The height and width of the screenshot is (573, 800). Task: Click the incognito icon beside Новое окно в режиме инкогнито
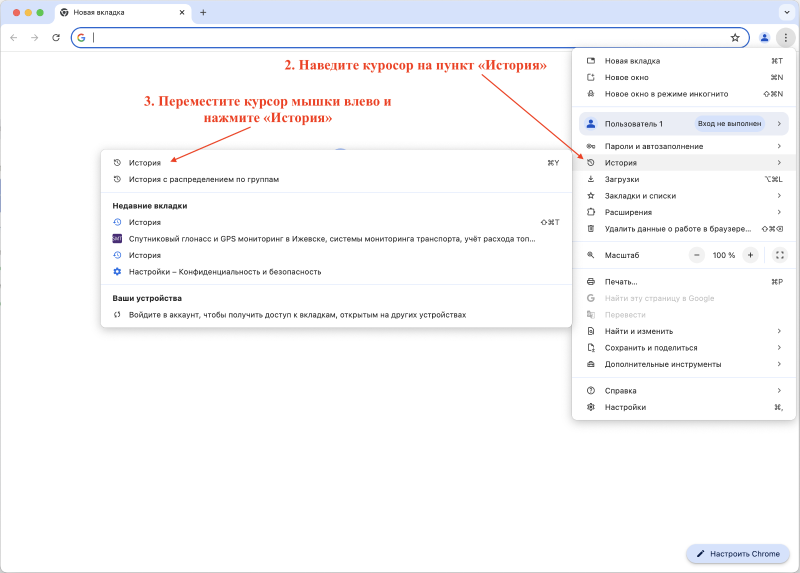click(591, 94)
